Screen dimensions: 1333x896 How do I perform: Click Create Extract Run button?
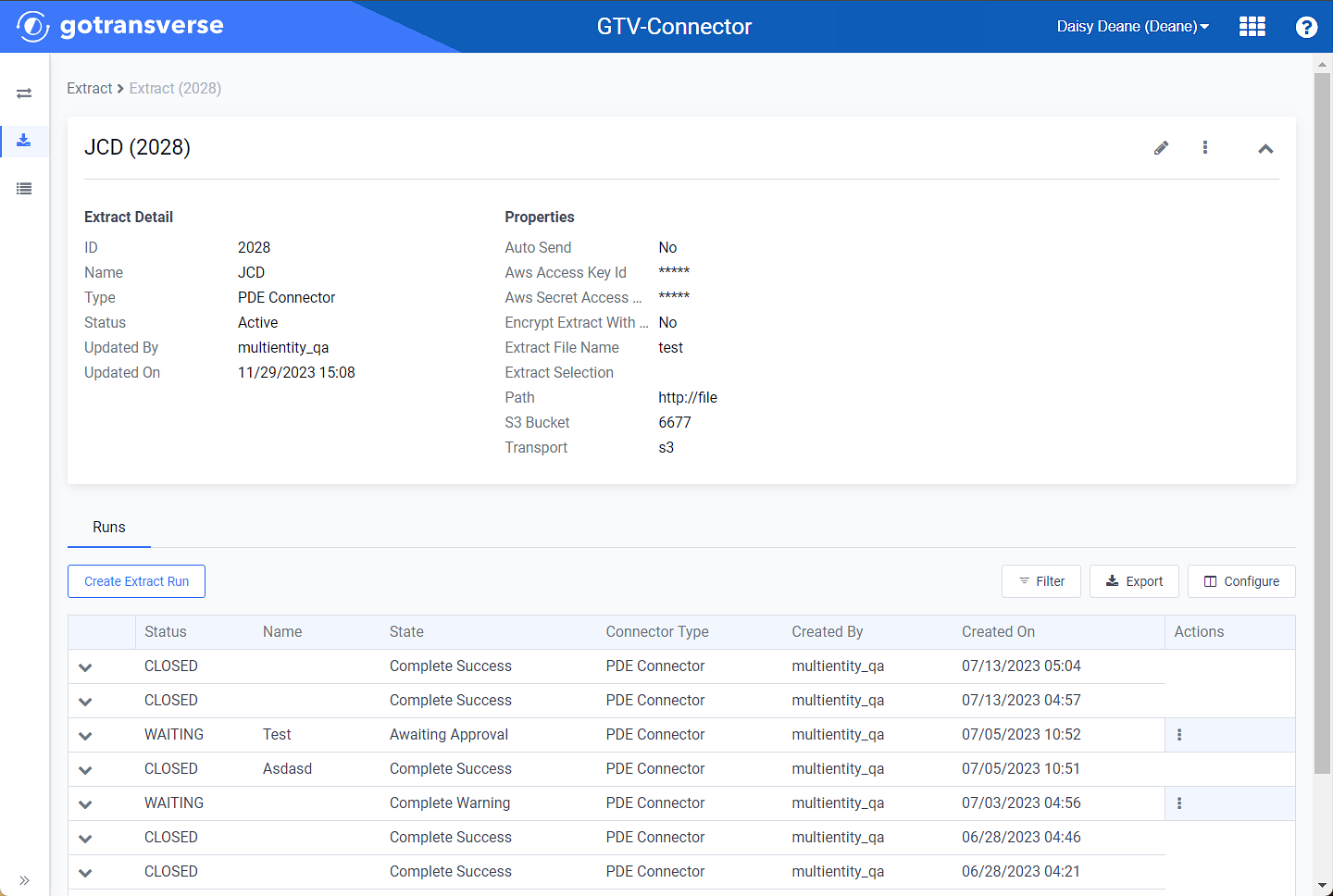(x=136, y=581)
